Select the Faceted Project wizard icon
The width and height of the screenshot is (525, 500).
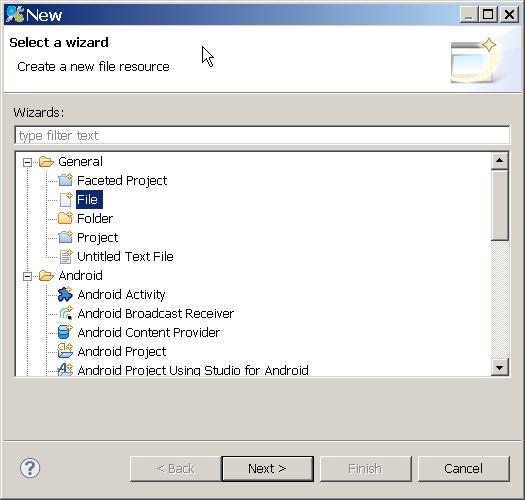pos(65,180)
